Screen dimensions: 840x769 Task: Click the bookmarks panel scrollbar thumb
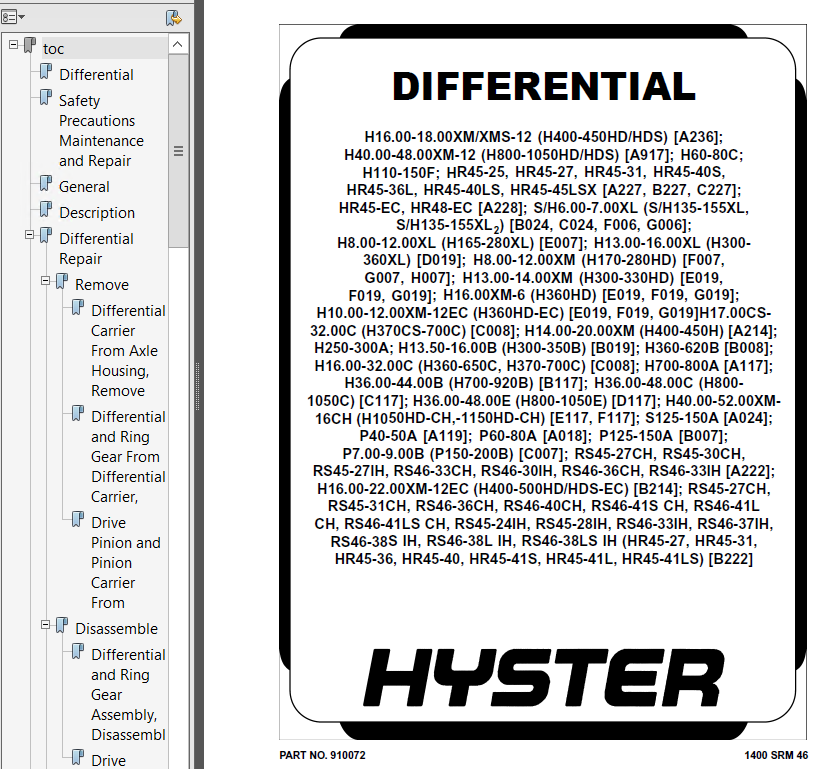pyautogui.click(x=178, y=151)
